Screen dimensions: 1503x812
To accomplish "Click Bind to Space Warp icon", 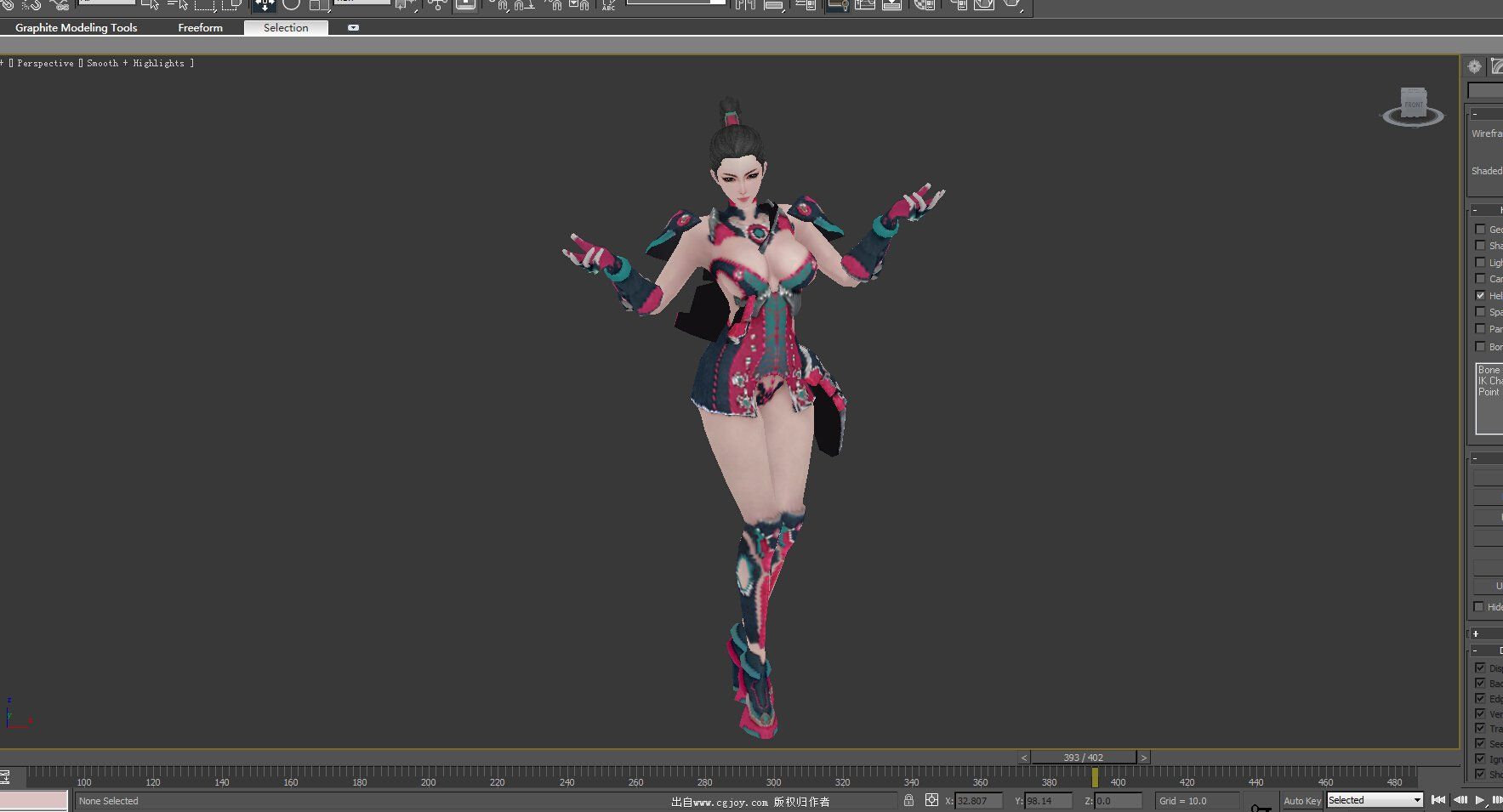I will [60, 4].
